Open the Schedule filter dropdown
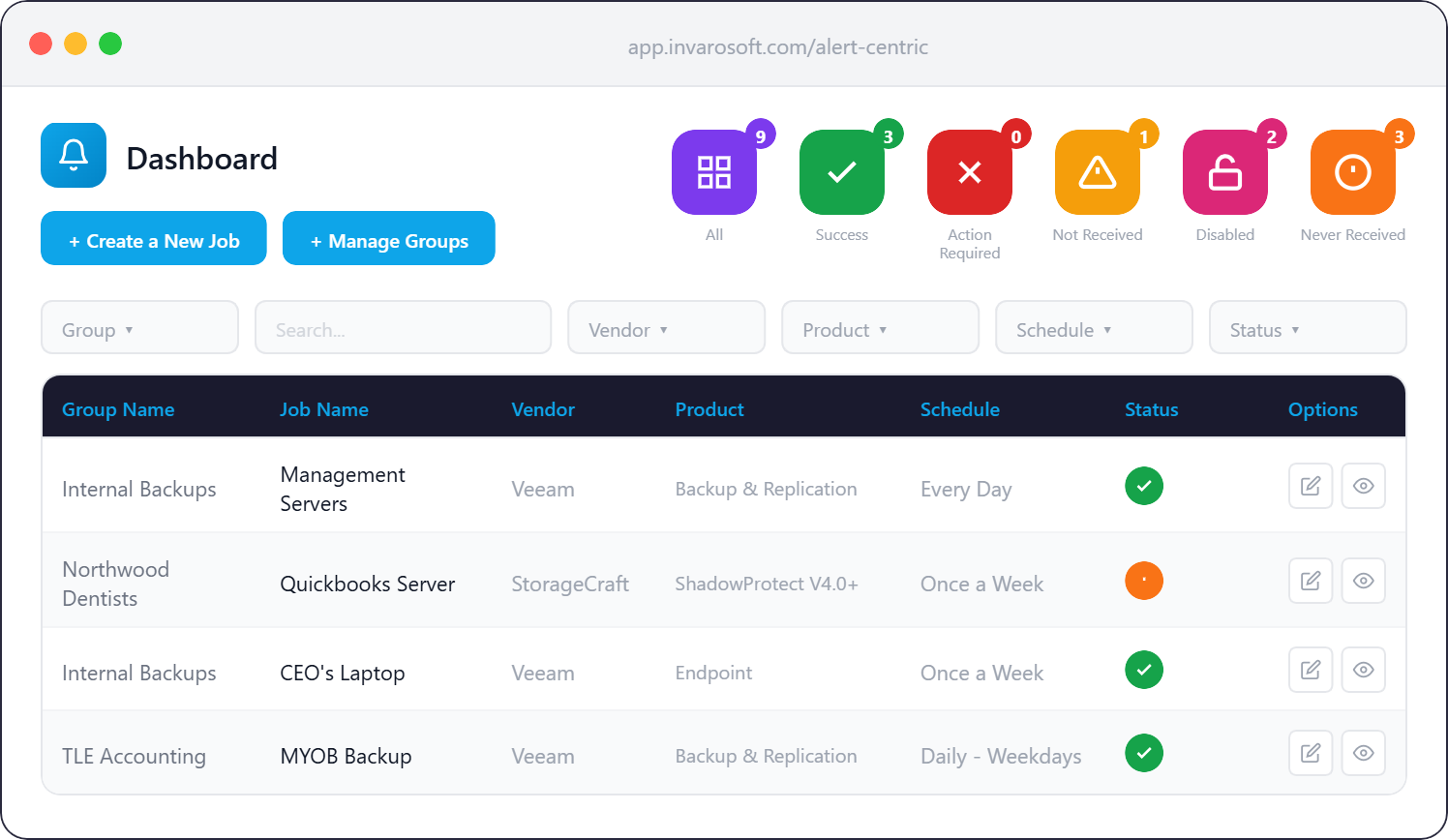1448x840 pixels. [1095, 327]
